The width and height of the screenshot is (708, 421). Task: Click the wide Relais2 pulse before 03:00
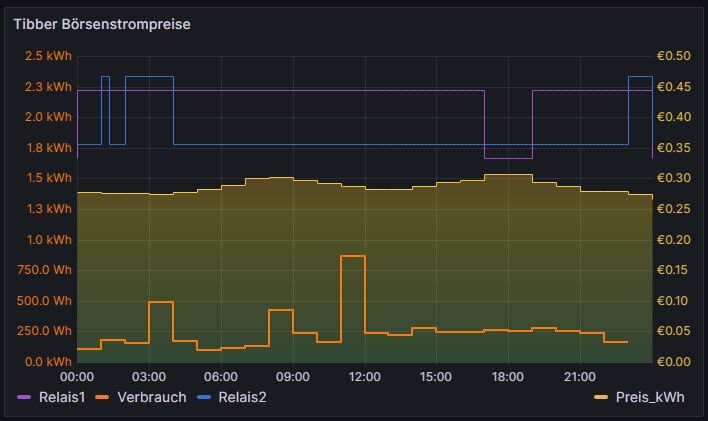(149, 76)
